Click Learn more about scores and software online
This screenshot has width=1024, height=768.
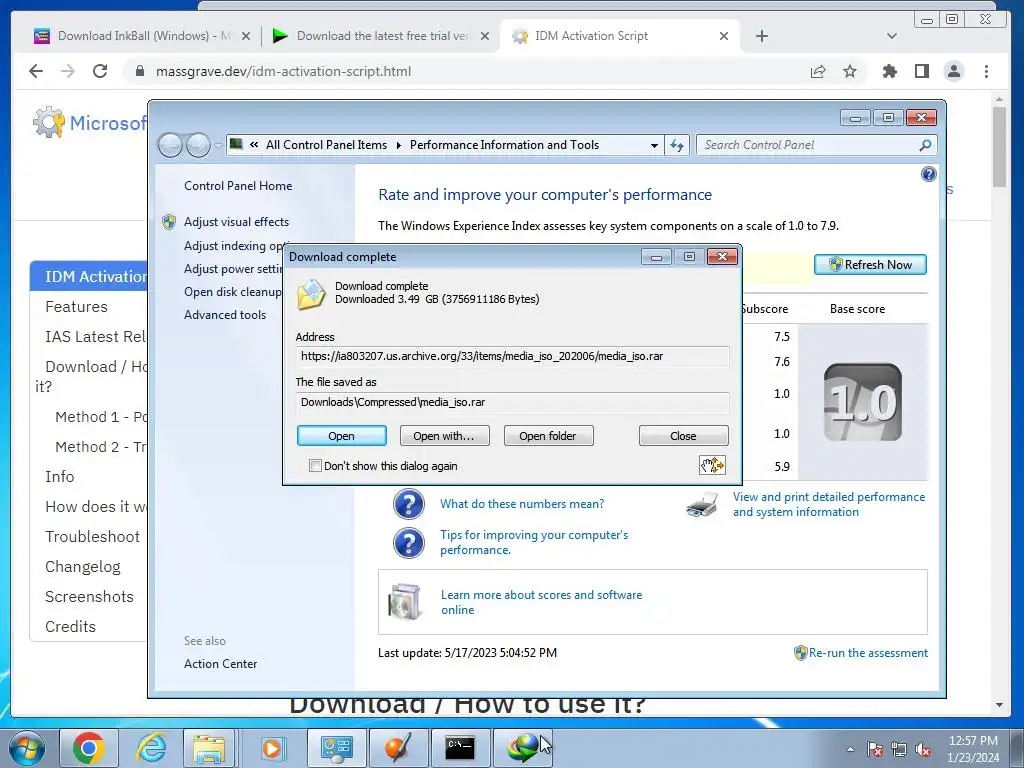pos(541,602)
